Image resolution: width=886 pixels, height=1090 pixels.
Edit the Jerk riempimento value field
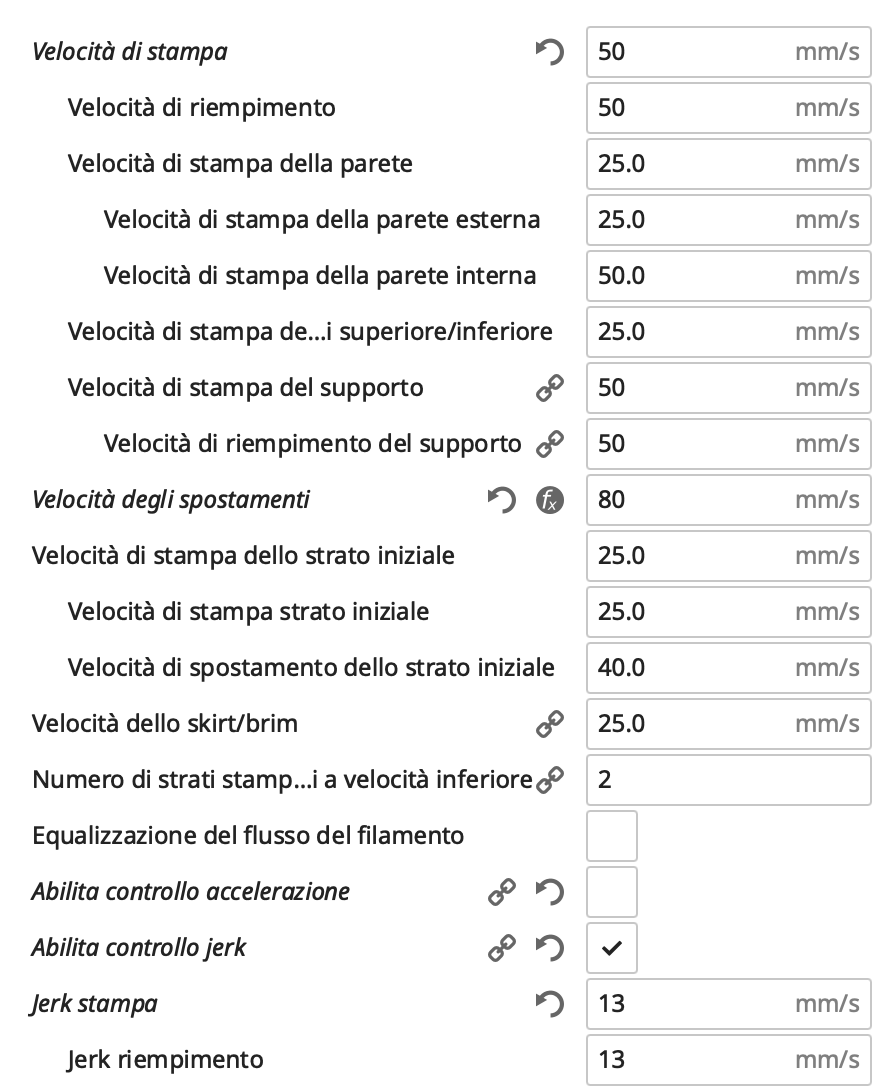[x=690, y=1059]
